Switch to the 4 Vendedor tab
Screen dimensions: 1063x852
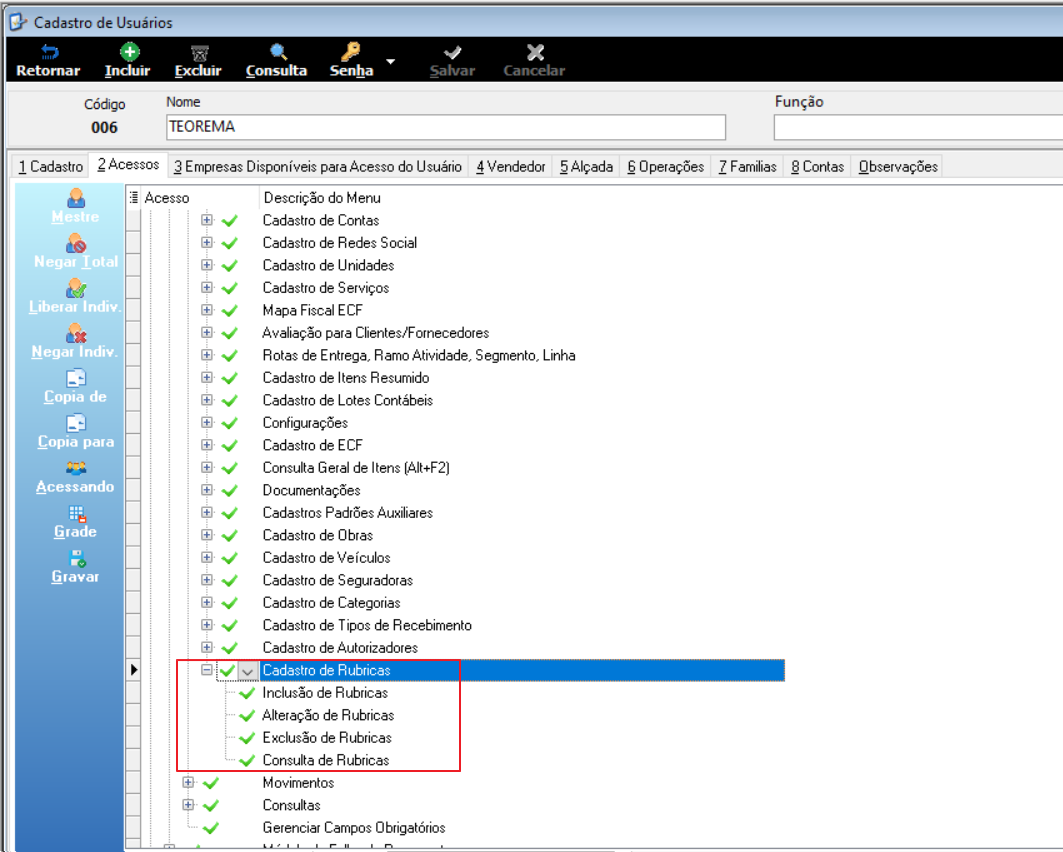[x=510, y=167]
